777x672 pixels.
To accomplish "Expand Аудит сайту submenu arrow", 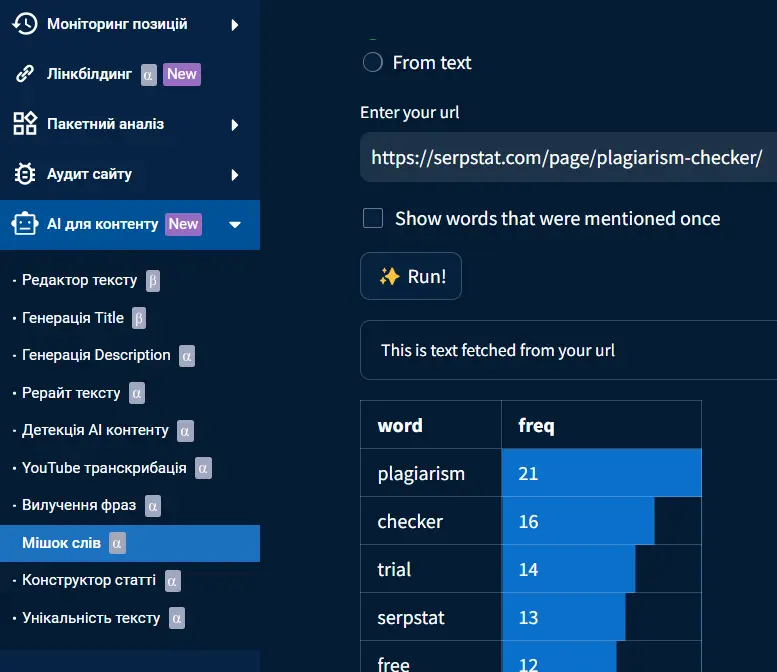I will pyautogui.click(x=235, y=174).
